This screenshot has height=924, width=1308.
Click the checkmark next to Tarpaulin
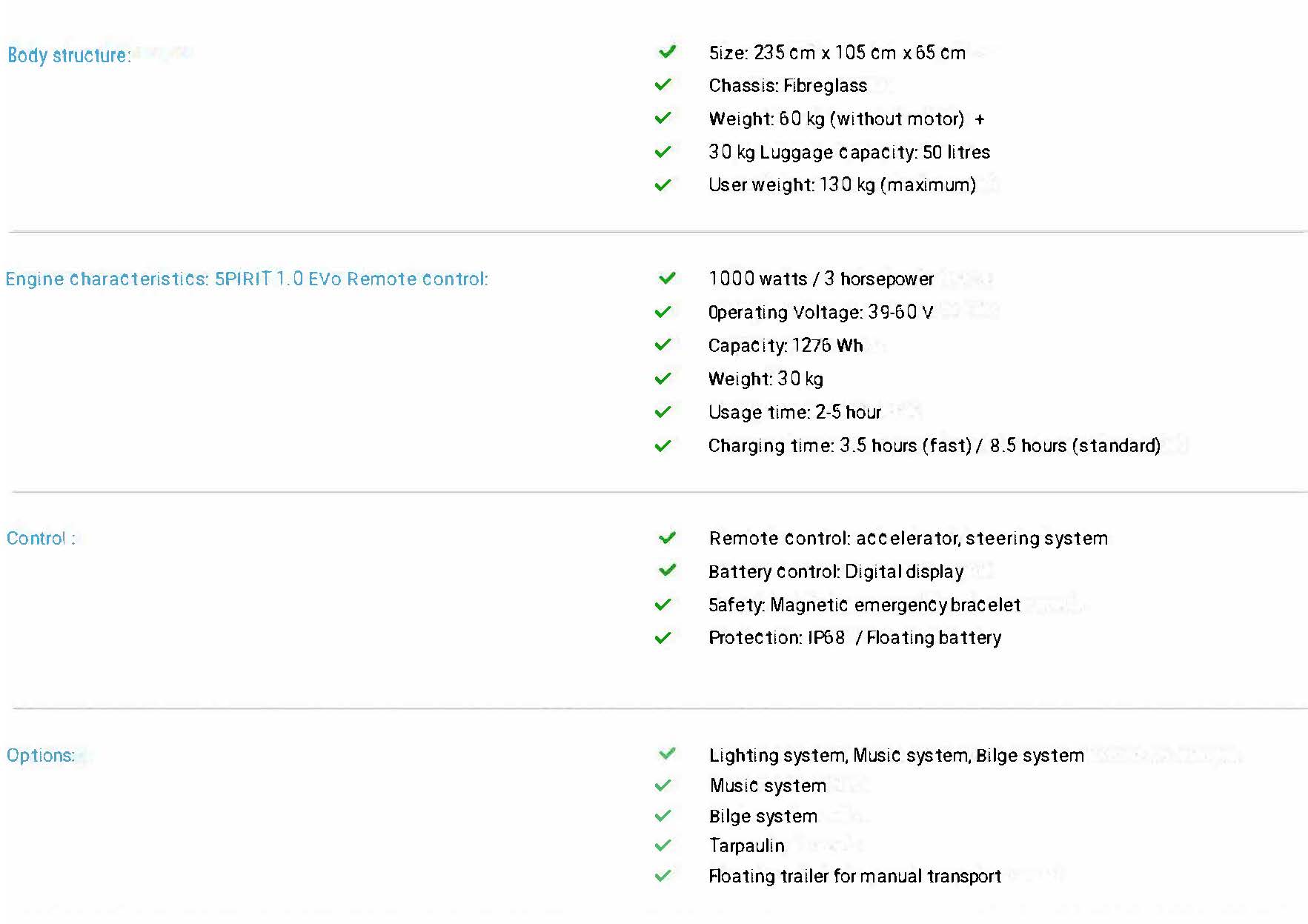(663, 845)
